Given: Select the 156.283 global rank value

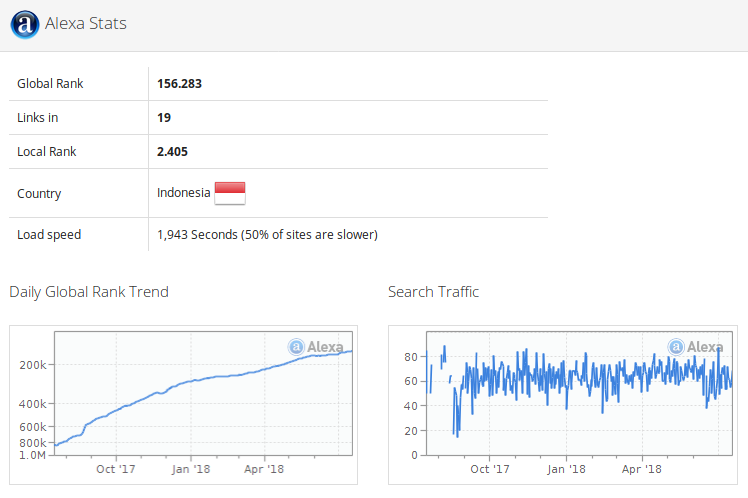Looking at the screenshot, I should pyautogui.click(x=179, y=83).
